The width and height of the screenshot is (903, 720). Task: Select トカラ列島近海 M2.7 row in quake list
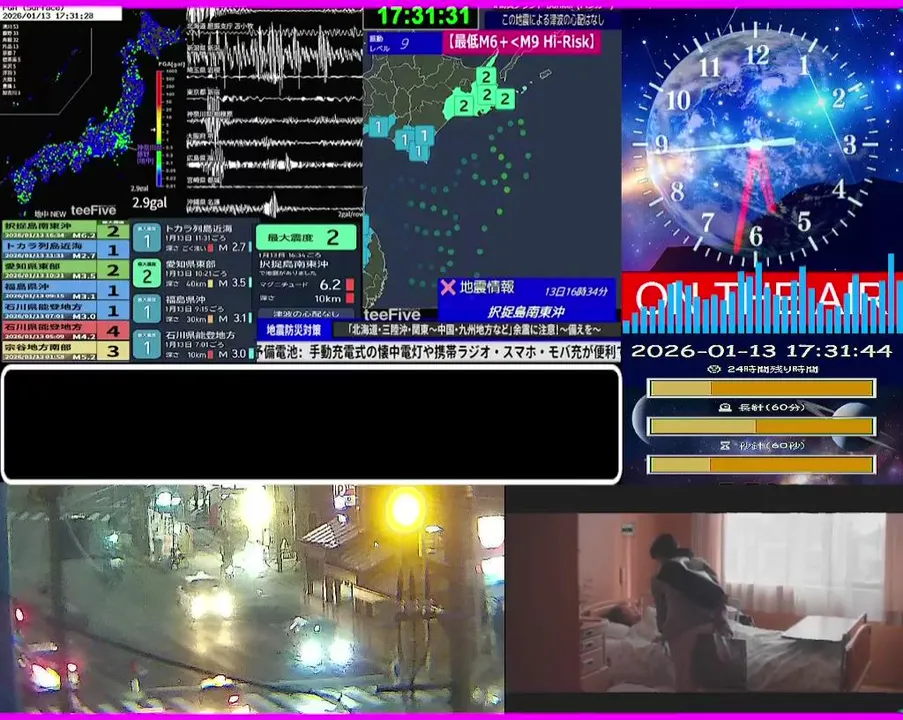pyautogui.click(x=65, y=250)
